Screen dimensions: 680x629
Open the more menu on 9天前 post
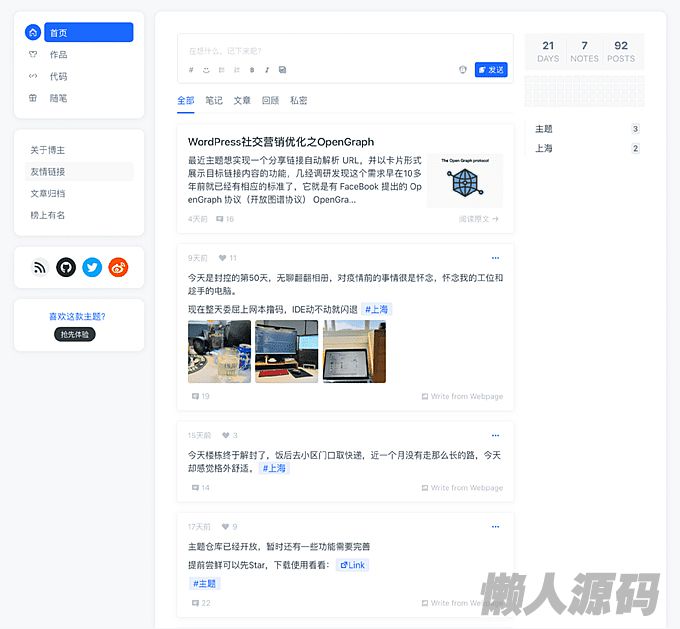point(495,258)
